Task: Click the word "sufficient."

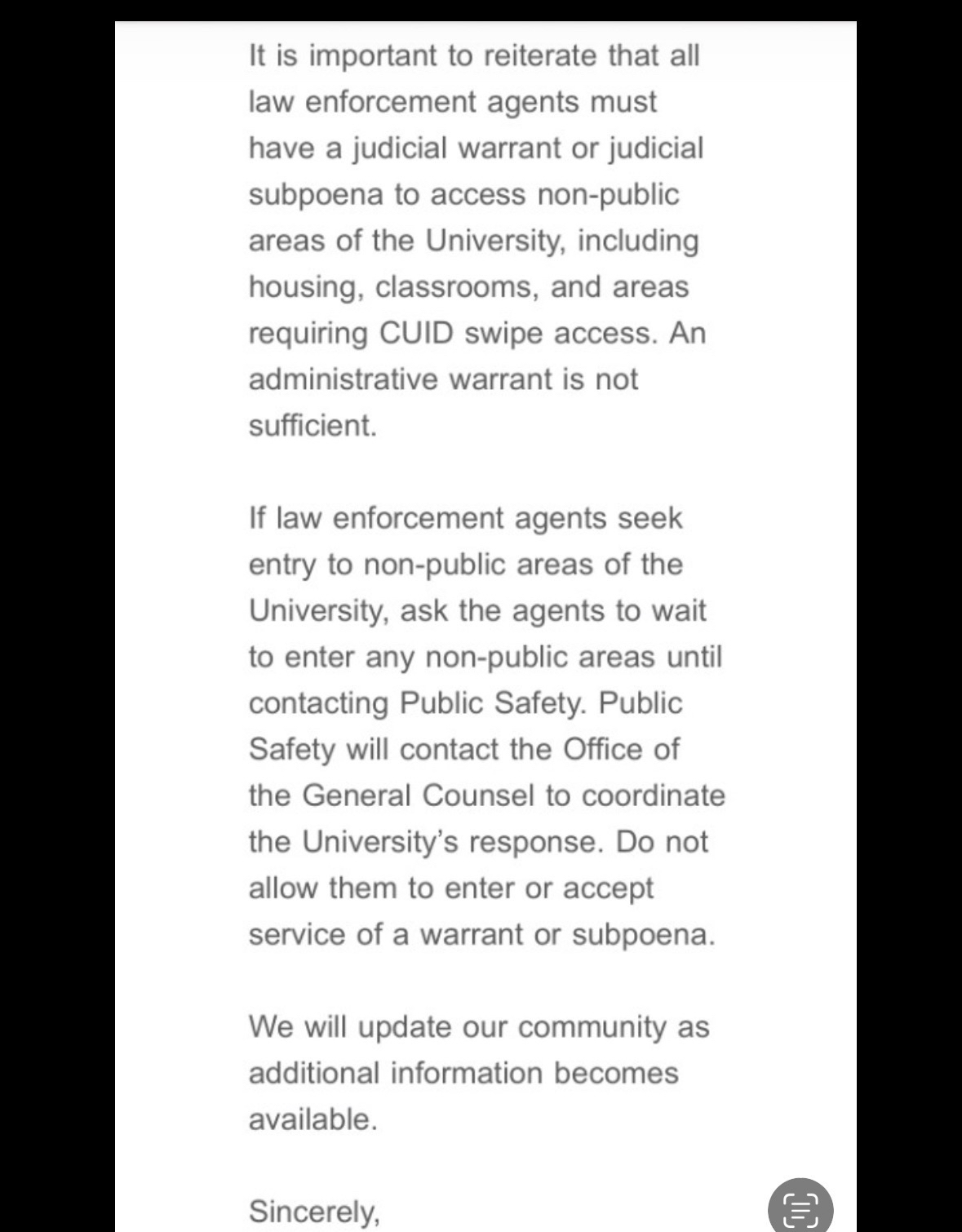Action: pyautogui.click(x=313, y=426)
